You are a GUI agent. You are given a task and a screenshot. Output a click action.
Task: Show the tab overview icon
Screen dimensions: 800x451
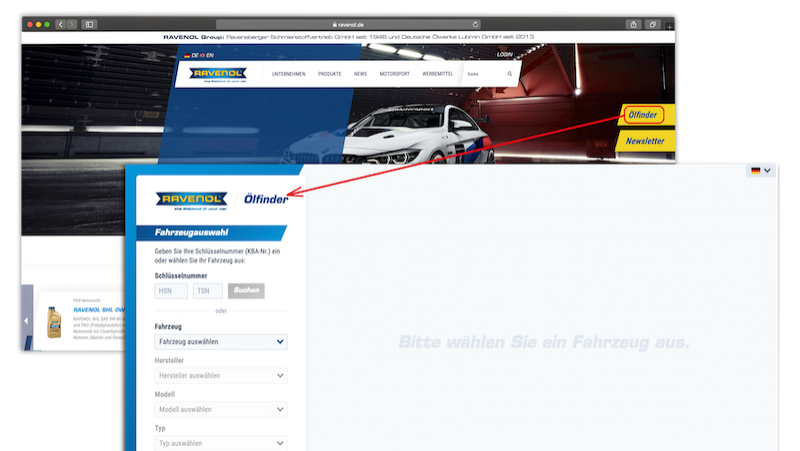(x=652, y=24)
